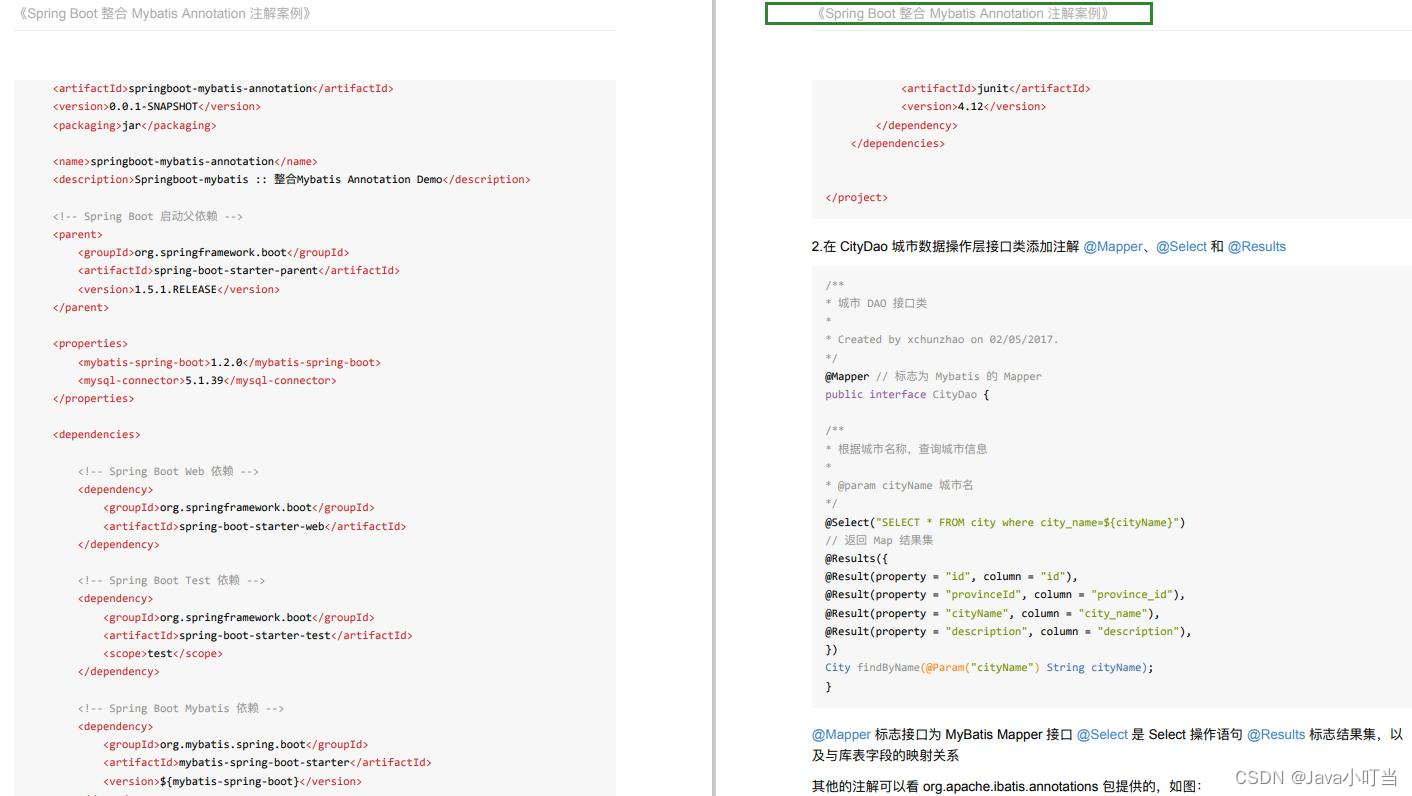This screenshot has height=796, width=1412.
Task: Select the spring-boot-starter-parent artifactId line
Action: tap(239, 270)
